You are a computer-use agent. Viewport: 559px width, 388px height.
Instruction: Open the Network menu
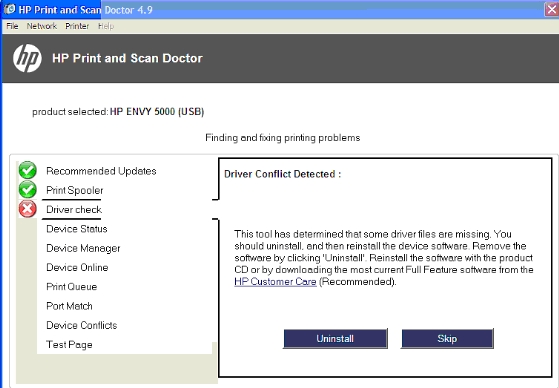(x=41, y=26)
